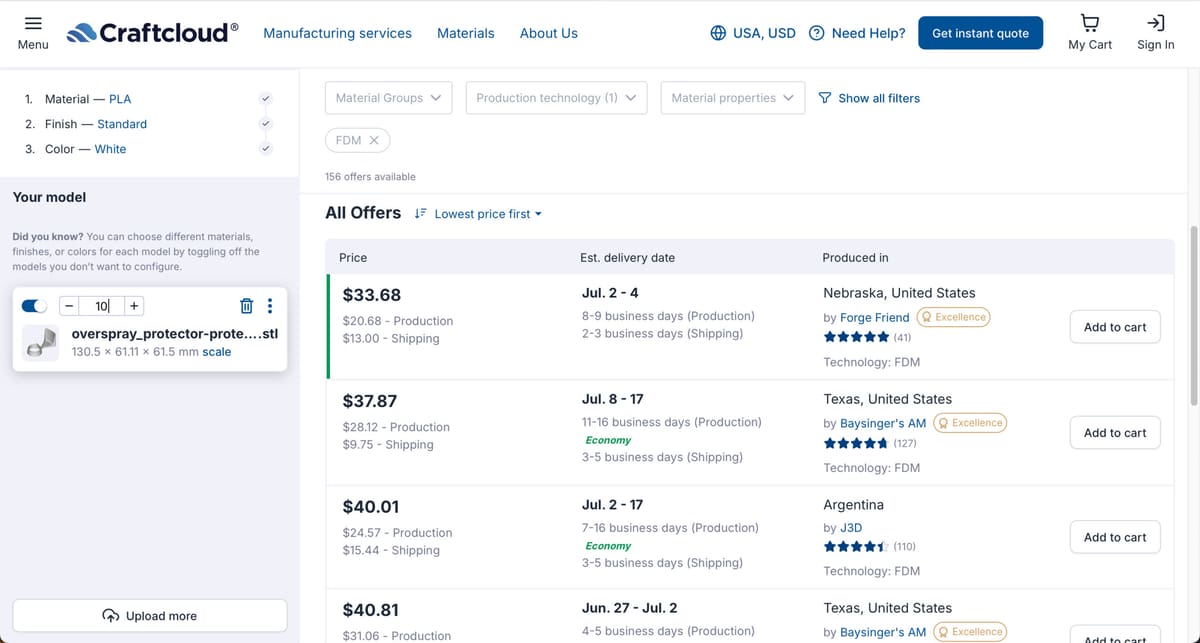Click the Show all filters link
The width and height of the screenshot is (1200, 643).
[x=879, y=98]
